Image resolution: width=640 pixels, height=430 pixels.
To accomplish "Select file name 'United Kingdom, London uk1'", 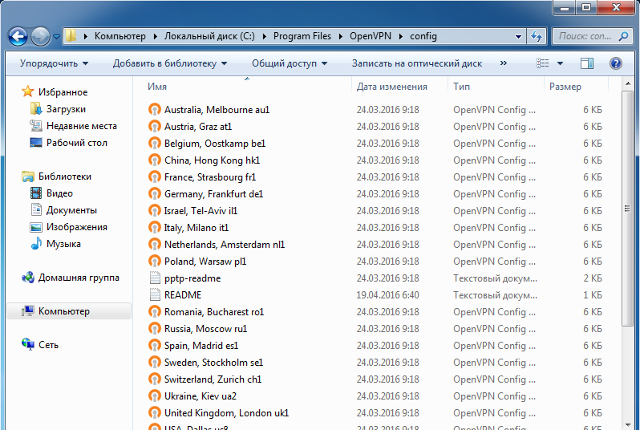I will click(x=226, y=413).
